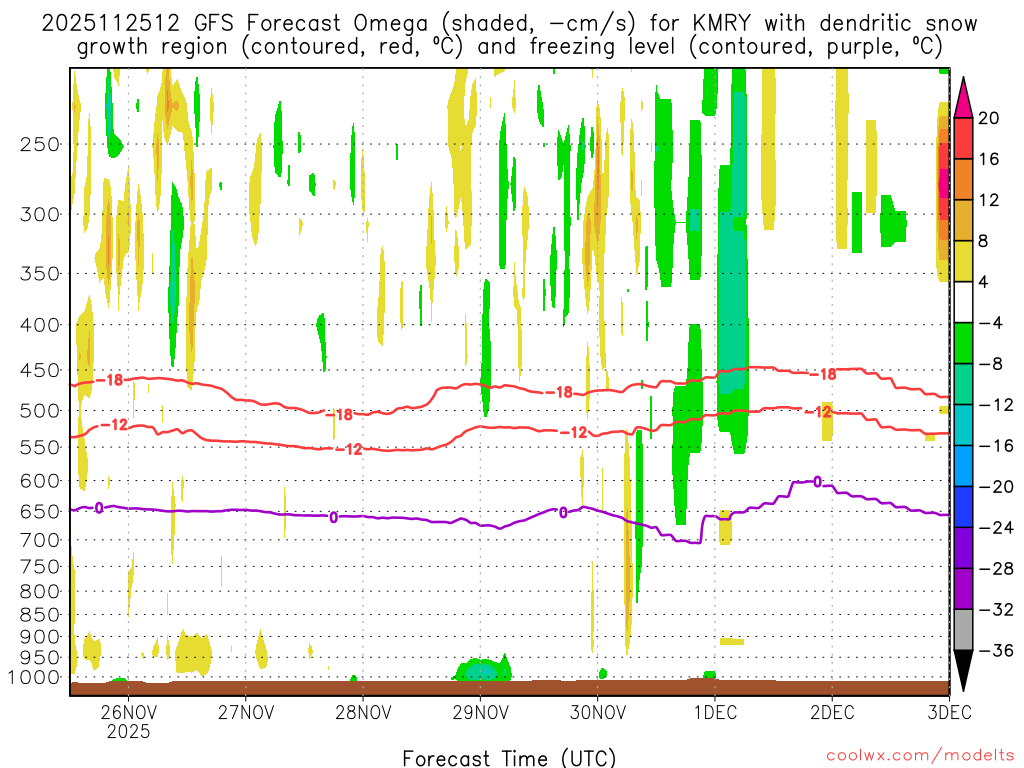The height and width of the screenshot is (768, 1024).
Task: Click the green omega blob at surface 29NOV
Action: coord(483,670)
